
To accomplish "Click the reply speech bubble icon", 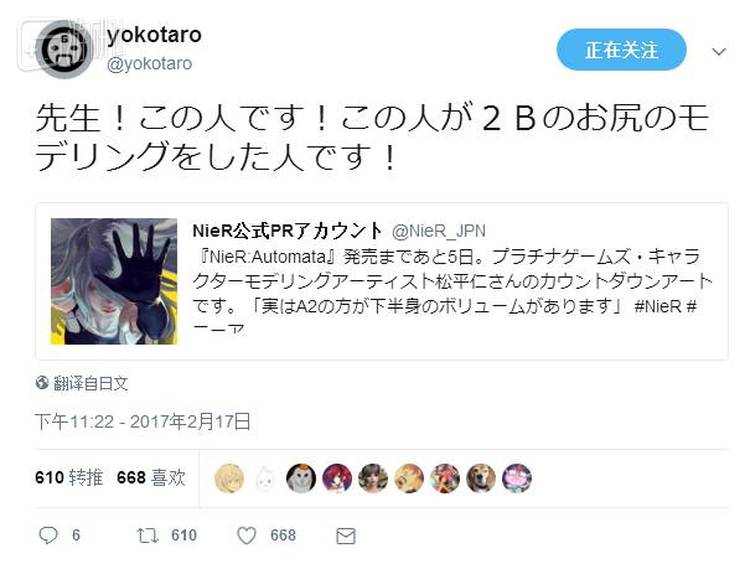I will [x=47, y=536].
